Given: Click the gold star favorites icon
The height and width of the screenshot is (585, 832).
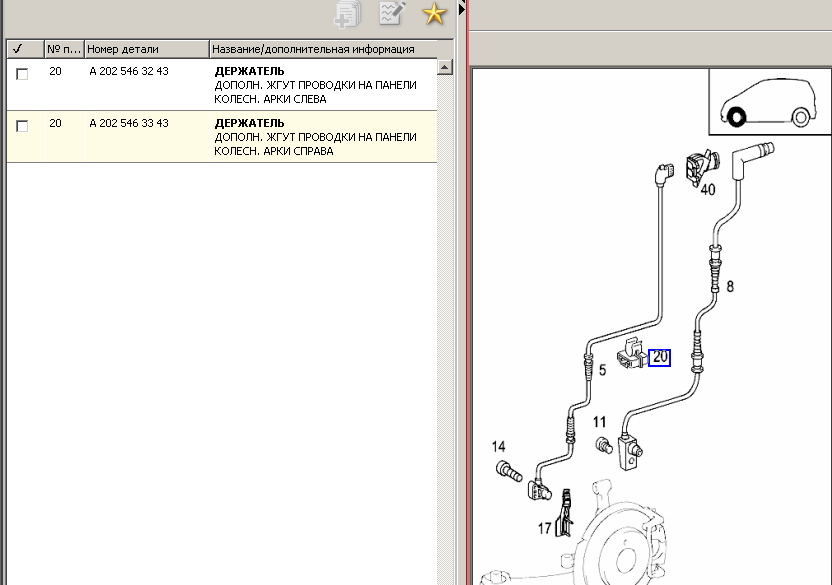Looking at the screenshot, I should tap(434, 13).
